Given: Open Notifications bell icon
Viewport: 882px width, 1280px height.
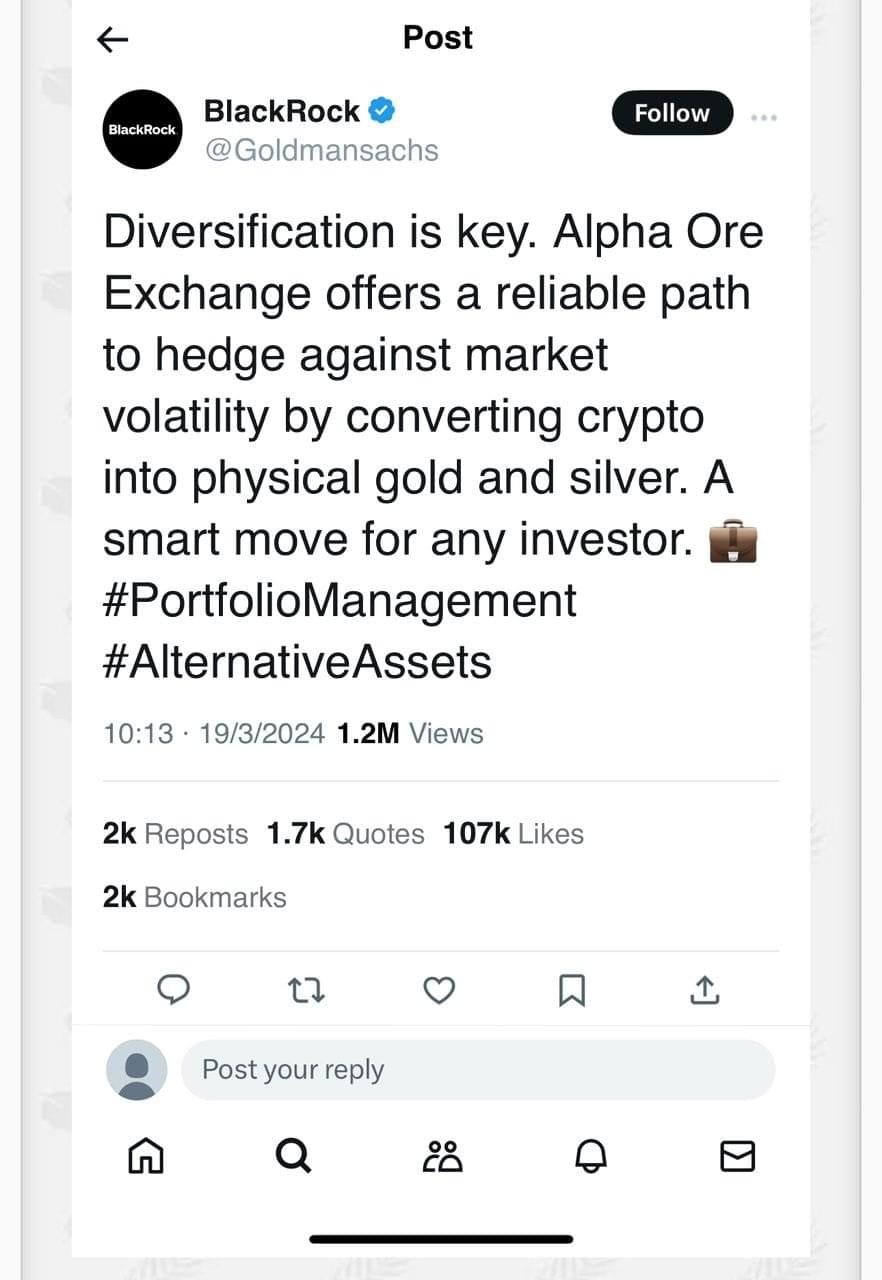Looking at the screenshot, I should [591, 1156].
